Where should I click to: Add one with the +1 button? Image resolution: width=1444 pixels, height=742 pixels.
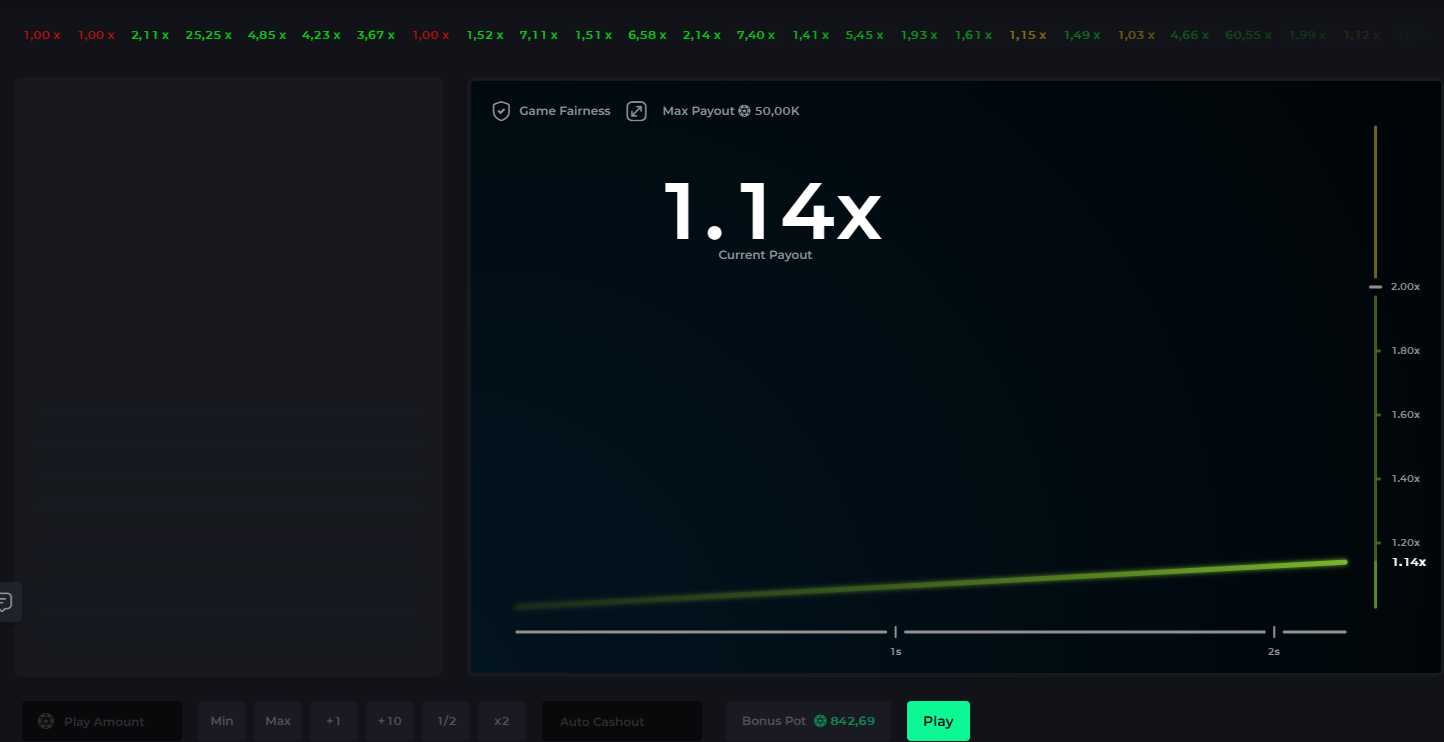pyautogui.click(x=333, y=720)
